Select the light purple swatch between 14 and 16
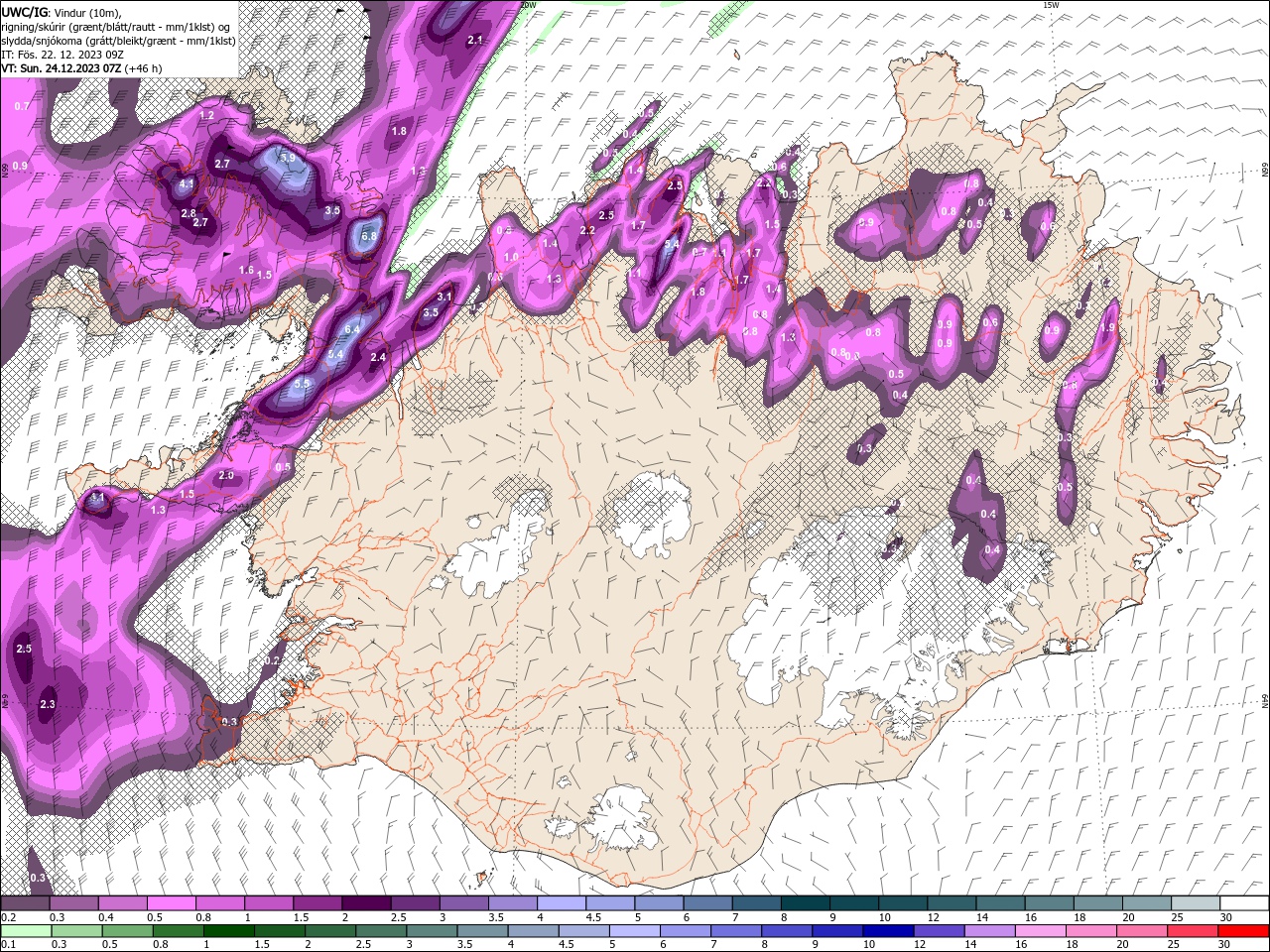1270x952 pixels. 990,931
